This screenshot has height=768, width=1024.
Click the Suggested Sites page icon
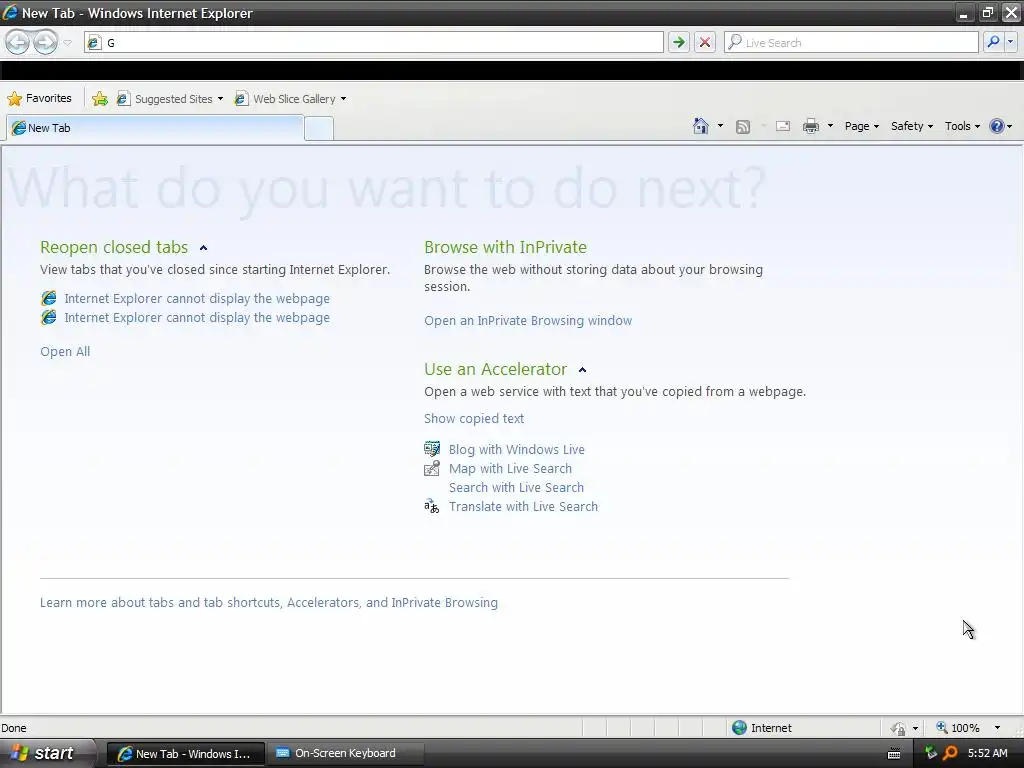[x=123, y=99]
